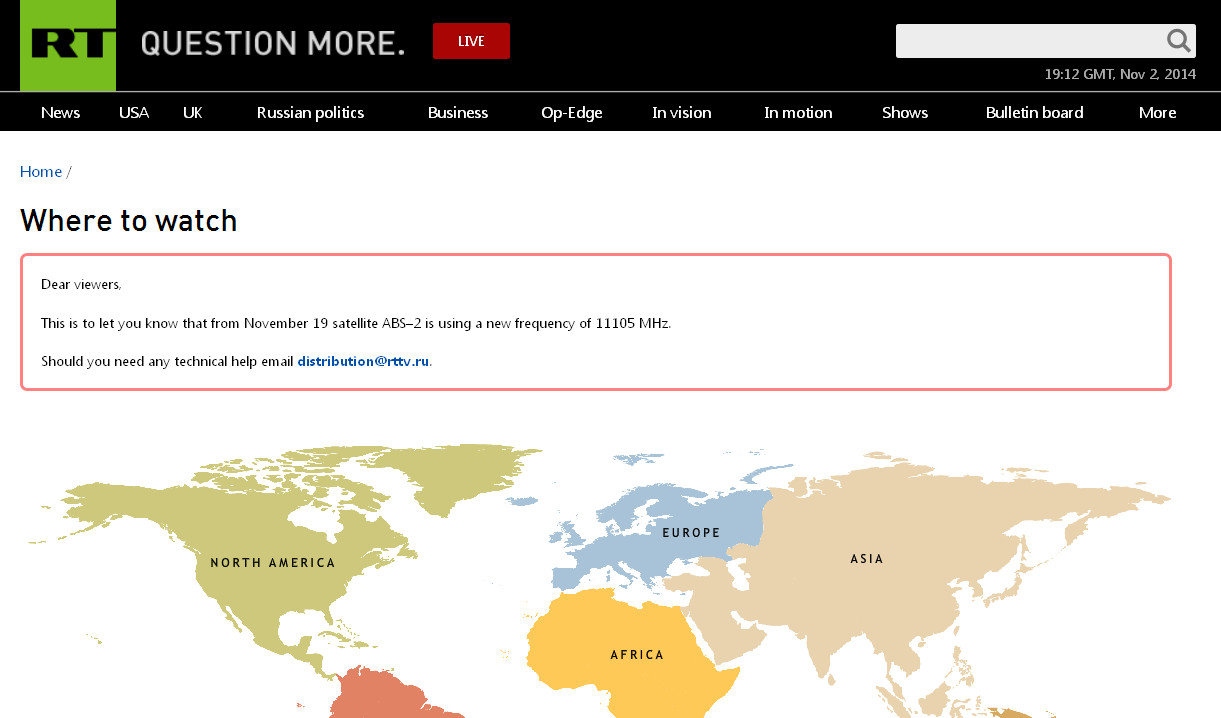This screenshot has height=718, width=1221.
Task: Open the News menu item
Action: tap(60, 112)
